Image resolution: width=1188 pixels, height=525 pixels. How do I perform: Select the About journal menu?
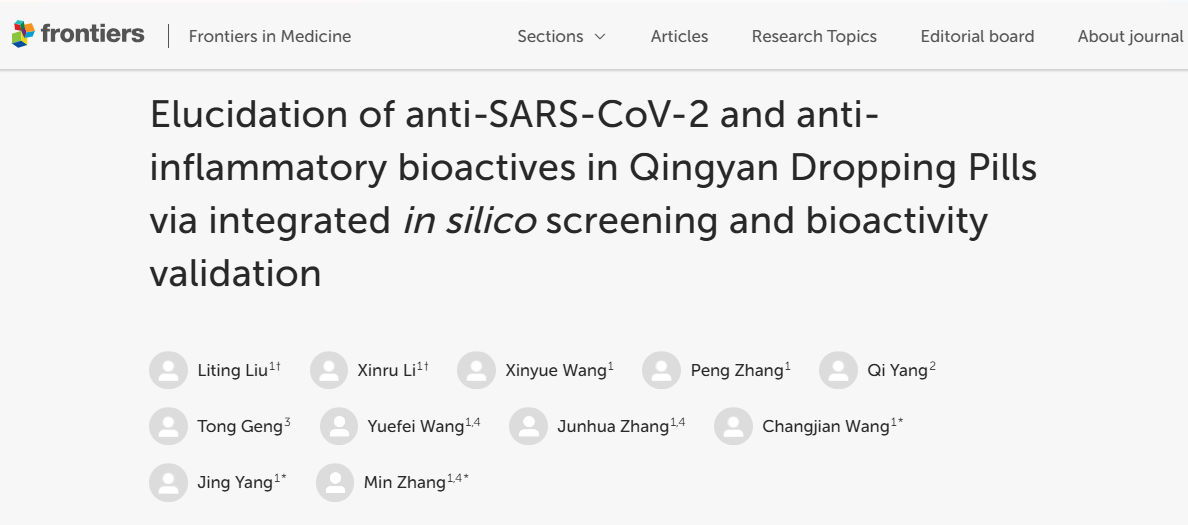coord(1130,36)
